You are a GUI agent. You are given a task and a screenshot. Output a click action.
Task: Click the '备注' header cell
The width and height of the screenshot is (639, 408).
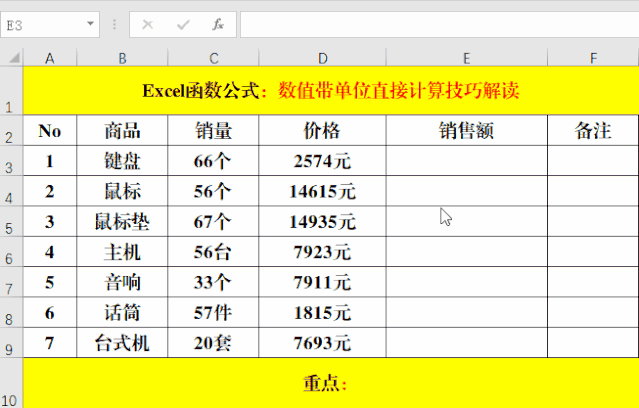(x=593, y=130)
